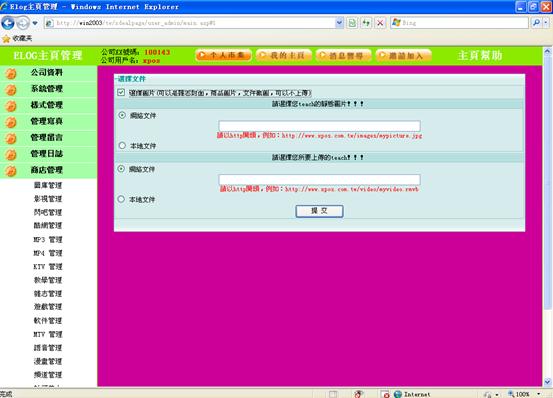Click the Favorites star icon
The width and height of the screenshot is (553, 398).
6,38
